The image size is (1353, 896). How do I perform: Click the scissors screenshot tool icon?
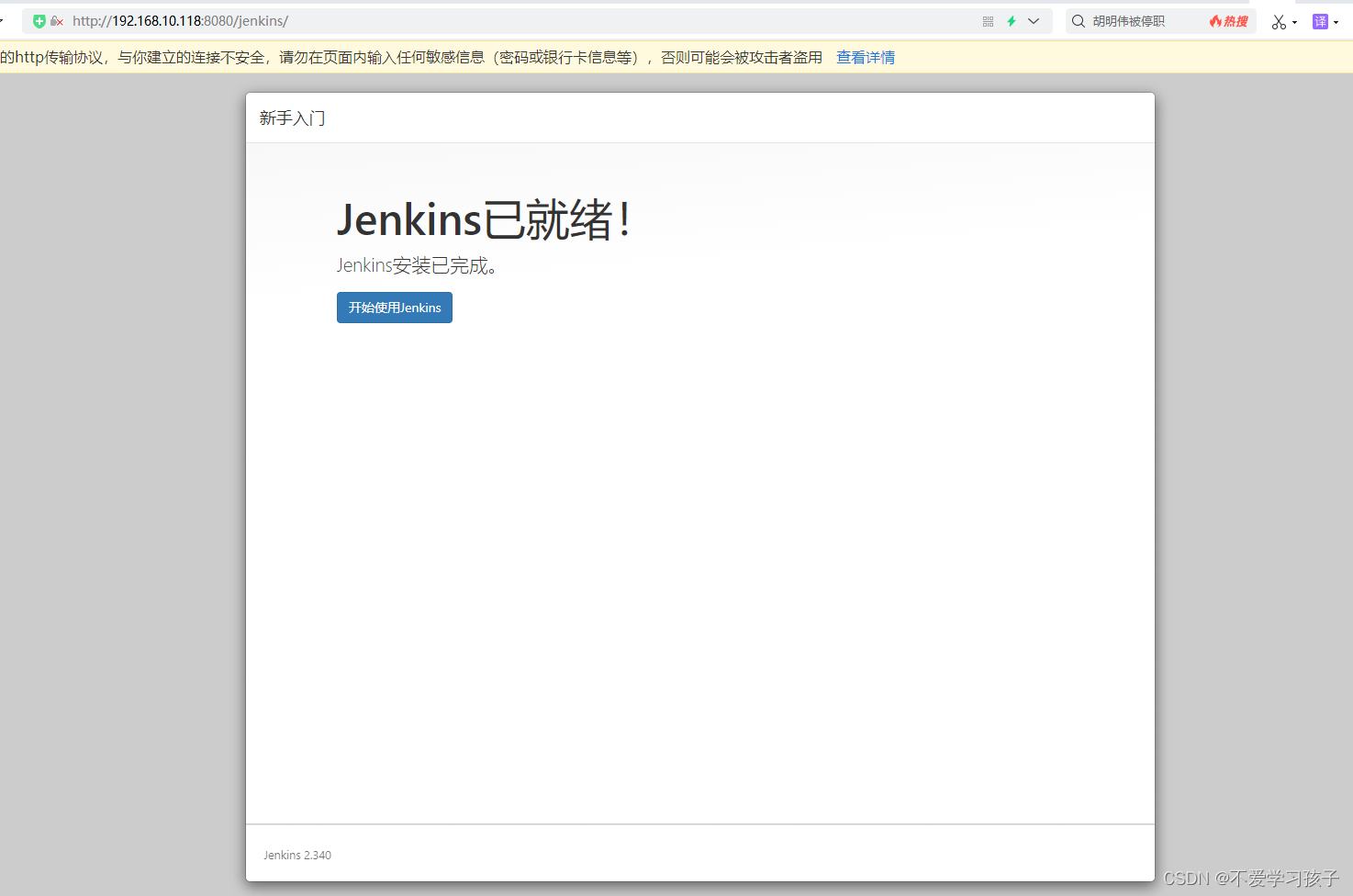pyautogui.click(x=1279, y=22)
